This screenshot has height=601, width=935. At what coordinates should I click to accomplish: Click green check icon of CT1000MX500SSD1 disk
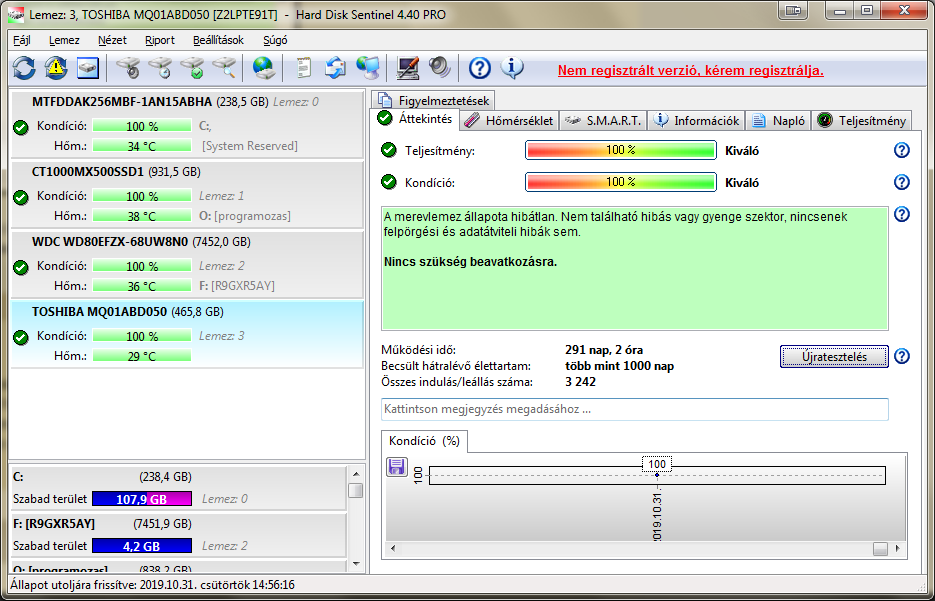click(21, 197)
